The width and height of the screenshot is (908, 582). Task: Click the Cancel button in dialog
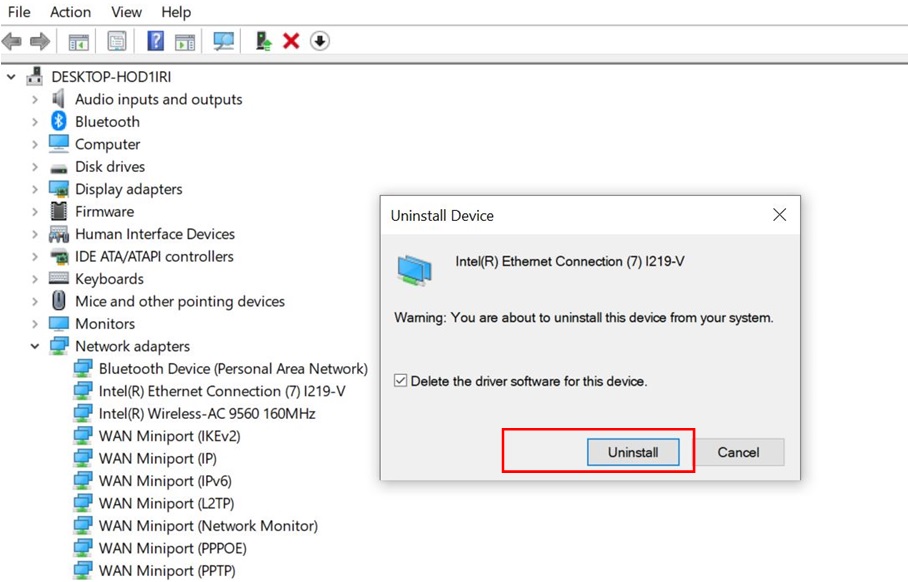click(738, 452)
